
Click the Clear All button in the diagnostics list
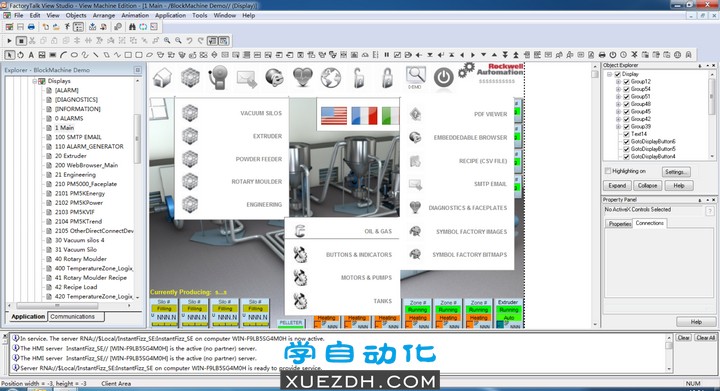[x=705, y=338]
